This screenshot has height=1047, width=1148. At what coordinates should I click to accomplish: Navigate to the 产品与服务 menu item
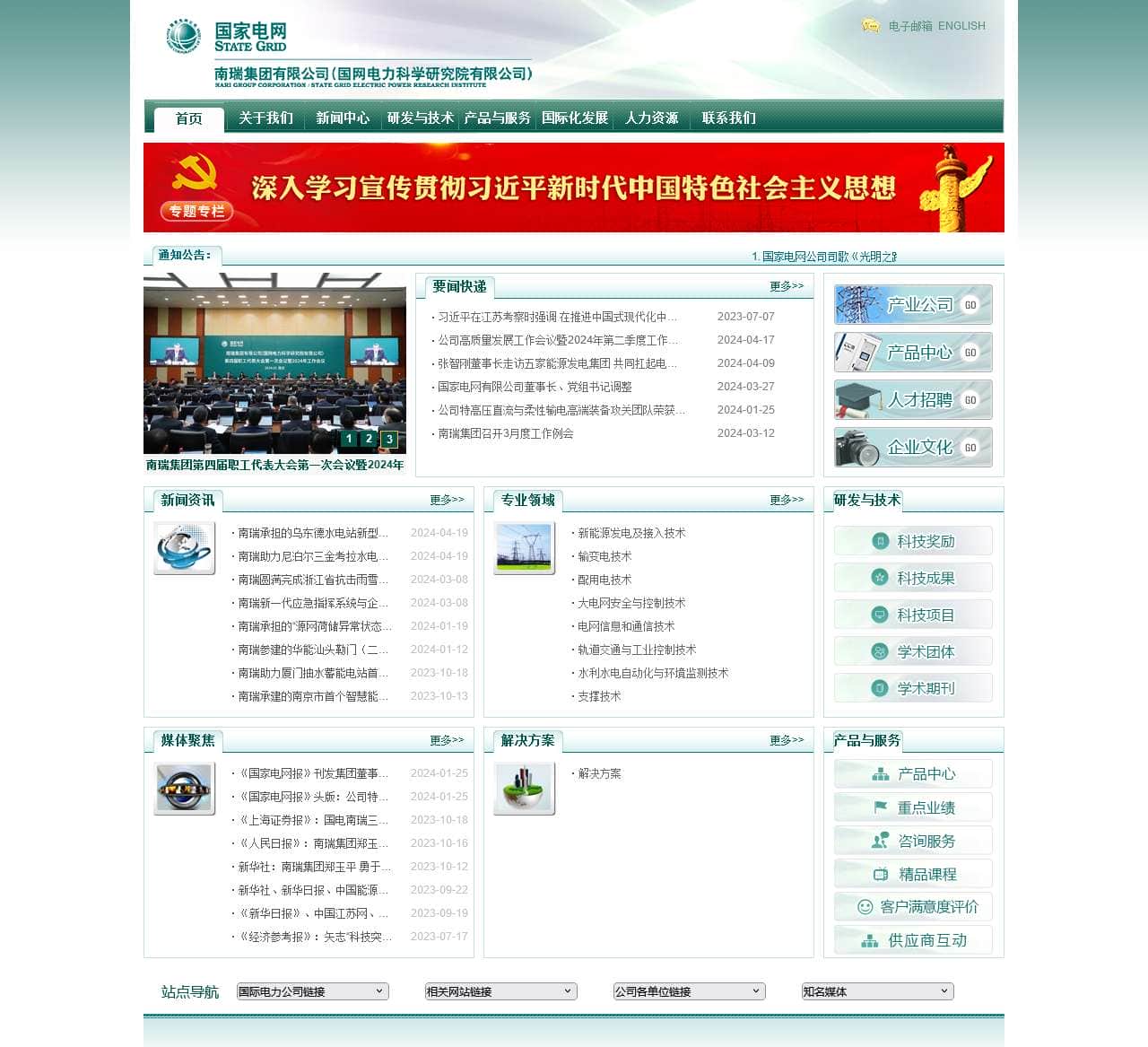pos(497,118)
